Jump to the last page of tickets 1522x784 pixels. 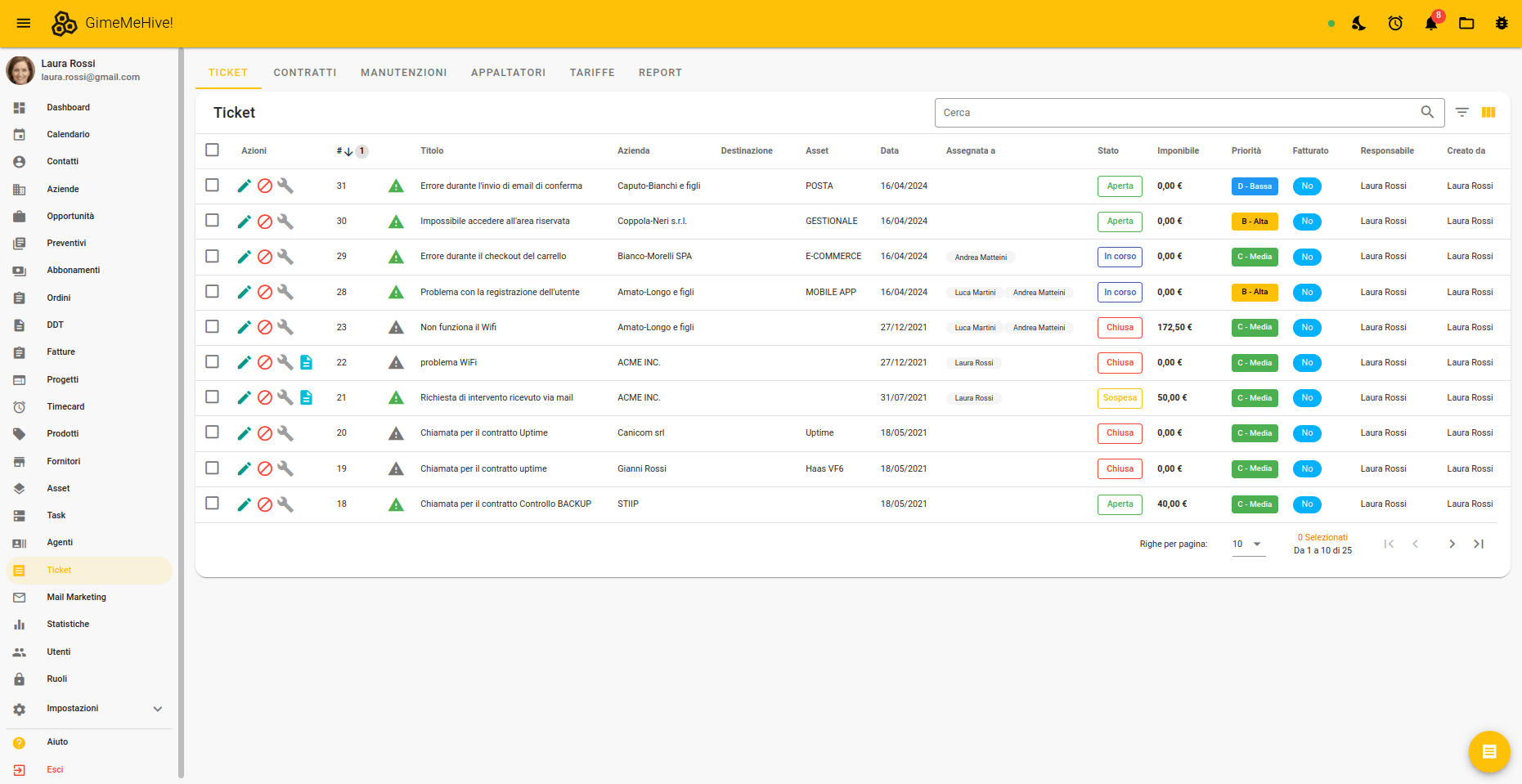pyautogui.click(x=1479, y=544)
